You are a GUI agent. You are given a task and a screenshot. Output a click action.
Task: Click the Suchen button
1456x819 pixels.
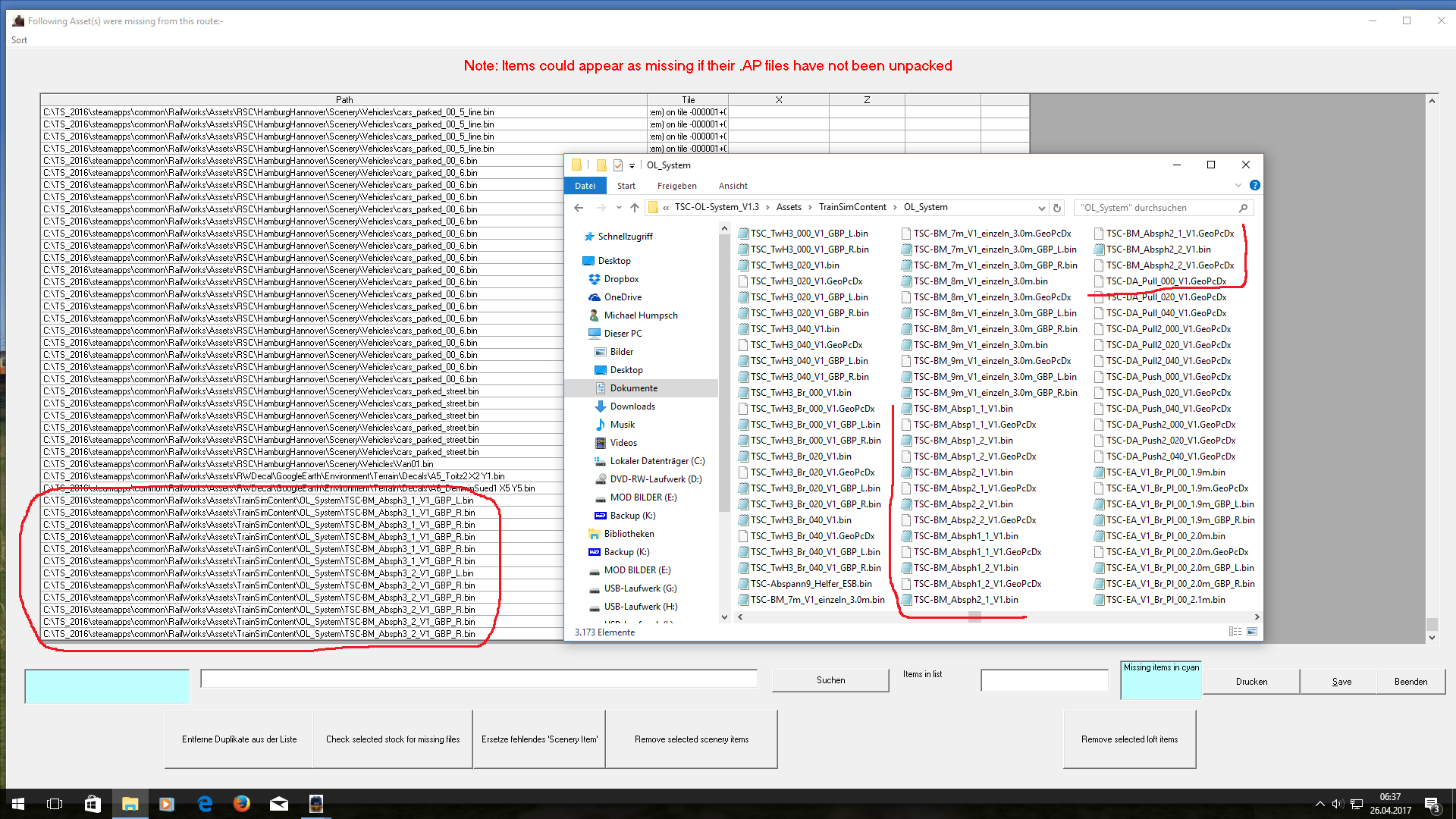pyautogui.click(x=830, y=680)
